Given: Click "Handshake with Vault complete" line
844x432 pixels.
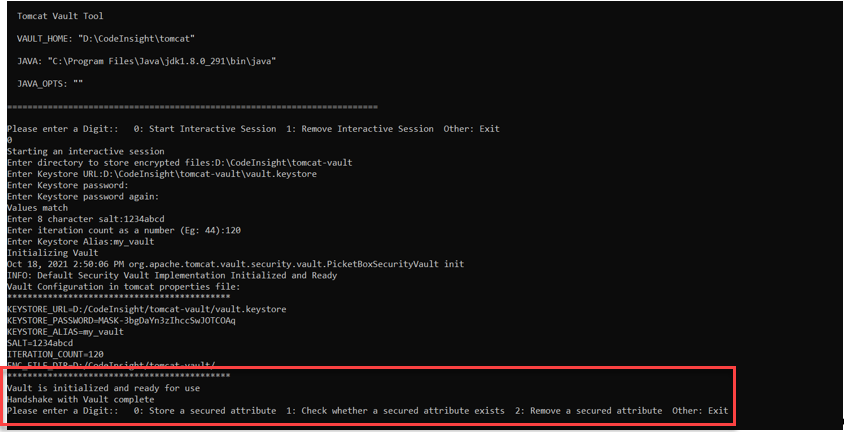Looking at the screenshot, I should [84, 399].
